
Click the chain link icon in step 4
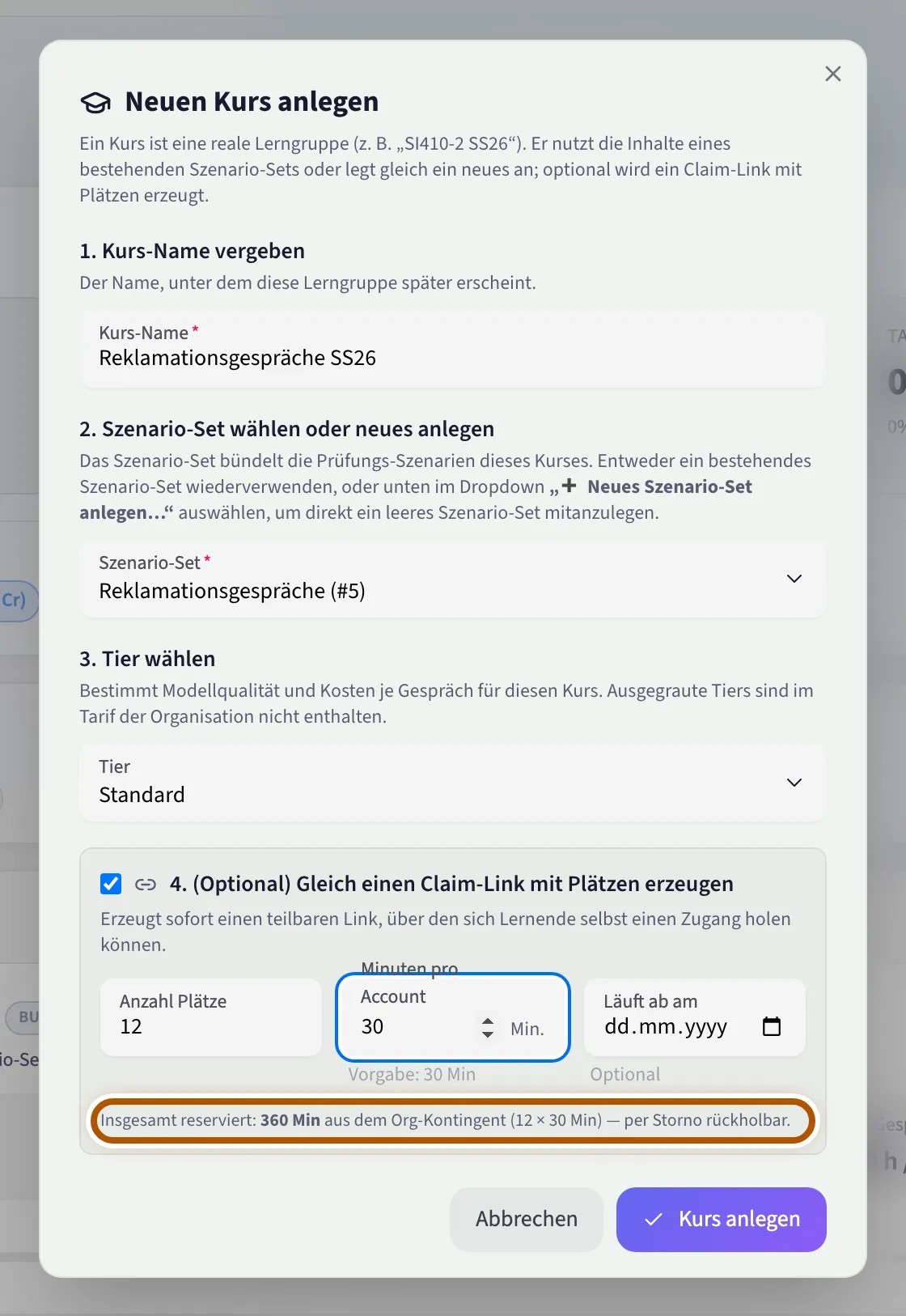(x=146, y=885)
